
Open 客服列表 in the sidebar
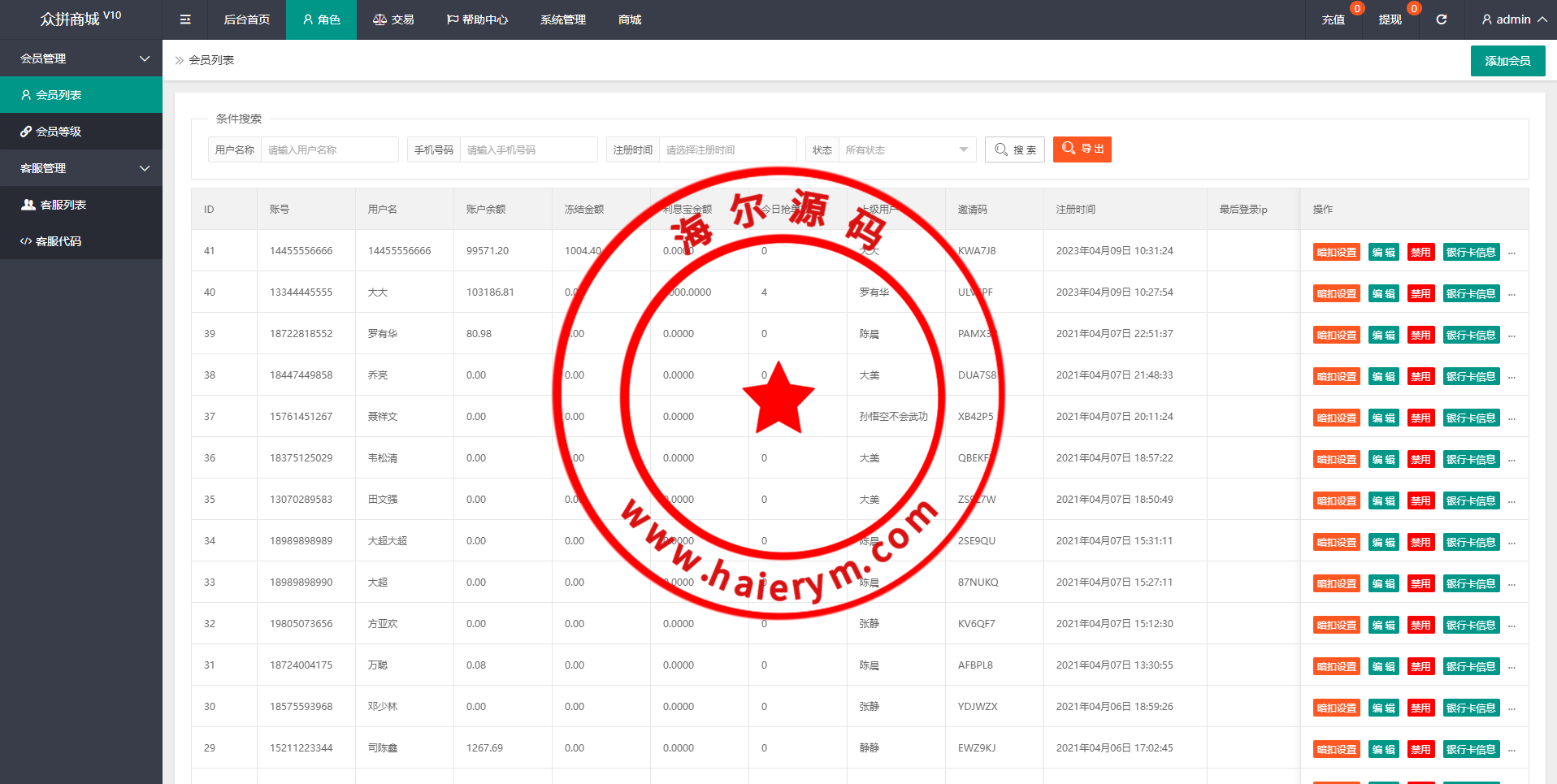pos(63,205)
